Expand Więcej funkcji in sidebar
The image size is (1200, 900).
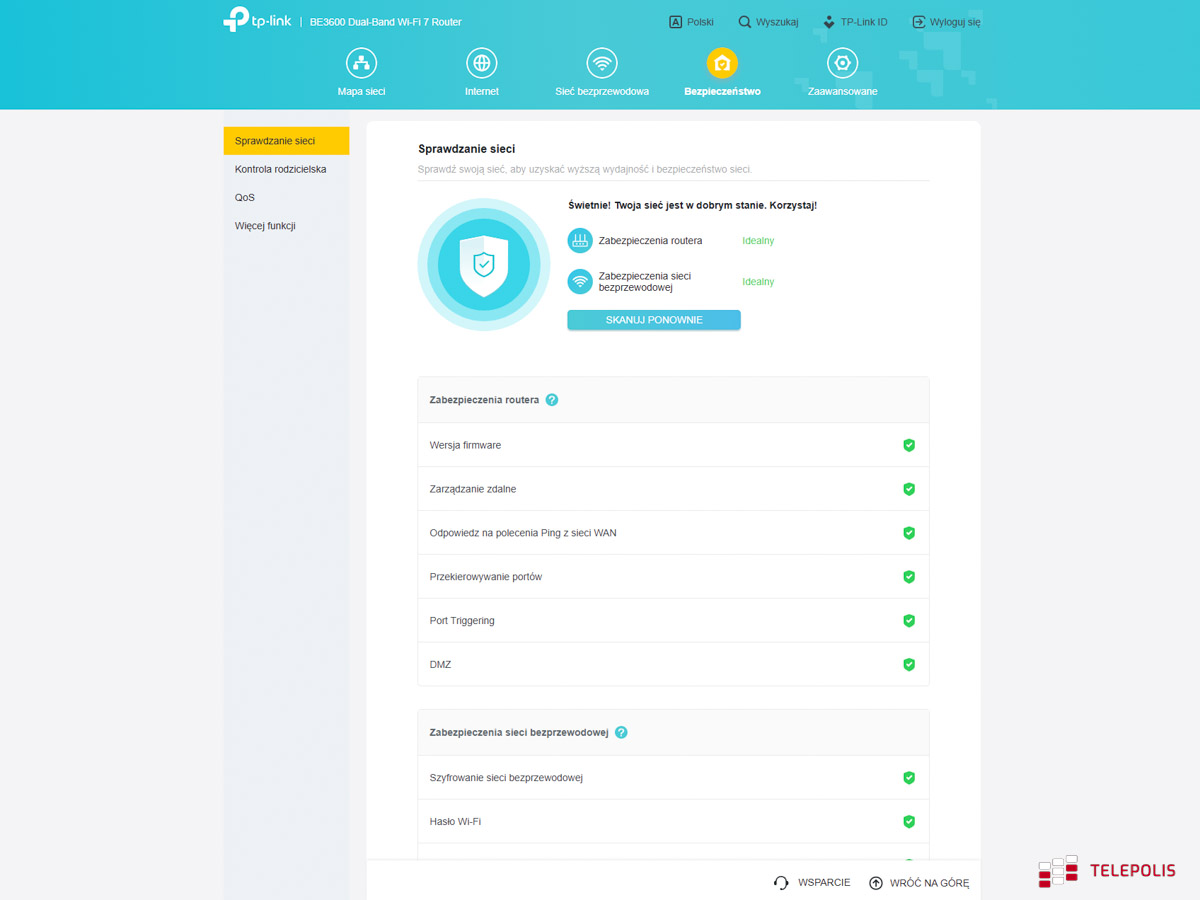pyautogui.click(x=265, y=226)
